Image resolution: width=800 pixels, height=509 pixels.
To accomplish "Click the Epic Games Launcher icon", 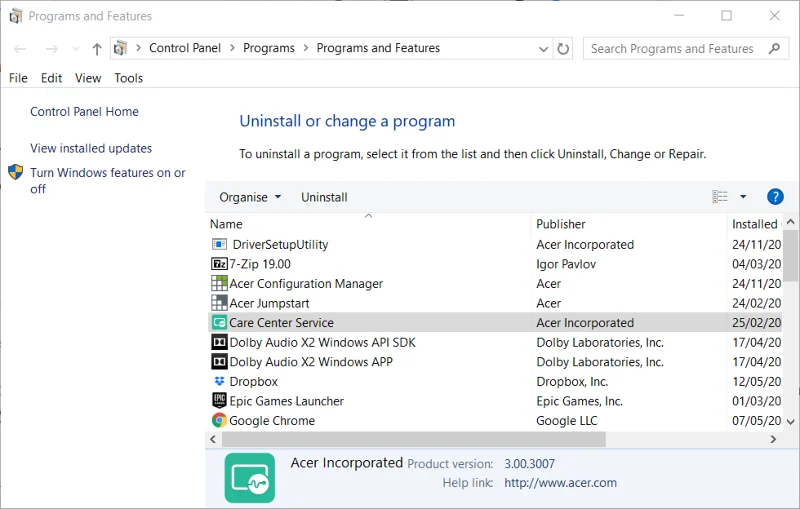I will (219, 401).
